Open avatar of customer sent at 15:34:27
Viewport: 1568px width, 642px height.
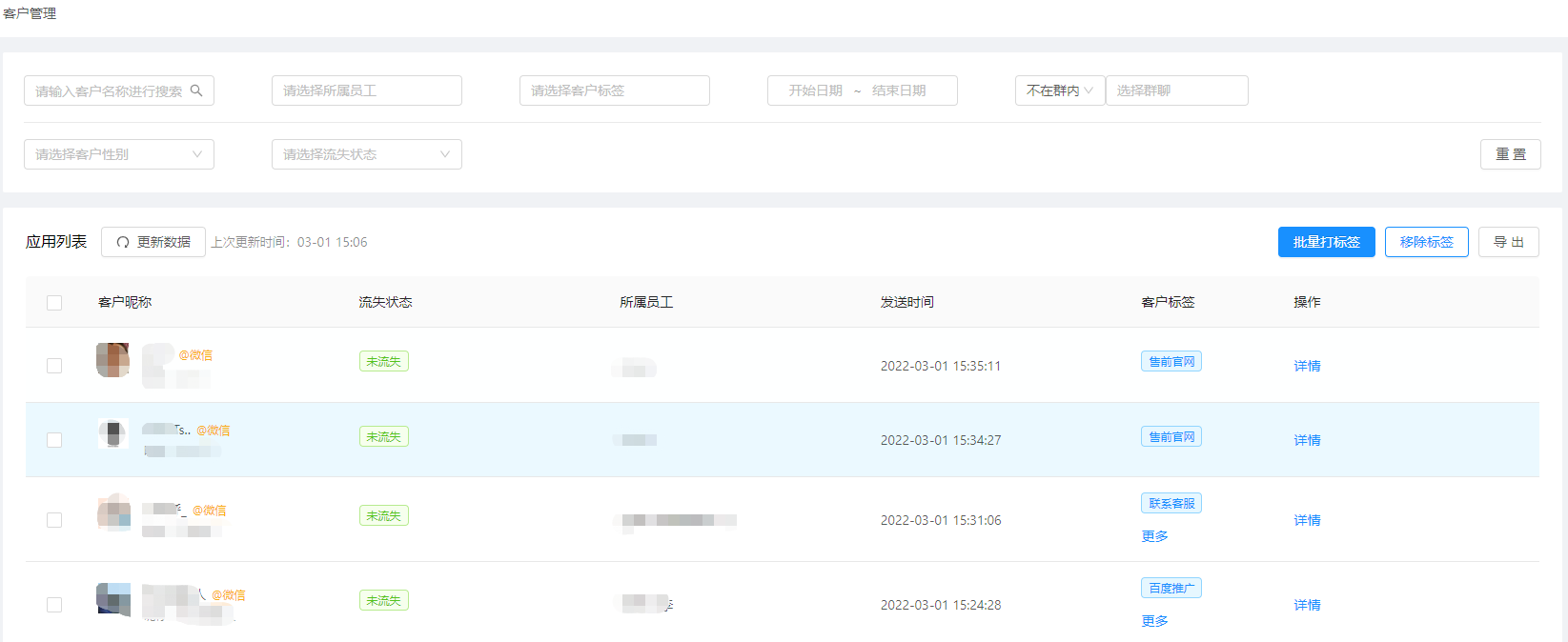[x=112, y=434]
